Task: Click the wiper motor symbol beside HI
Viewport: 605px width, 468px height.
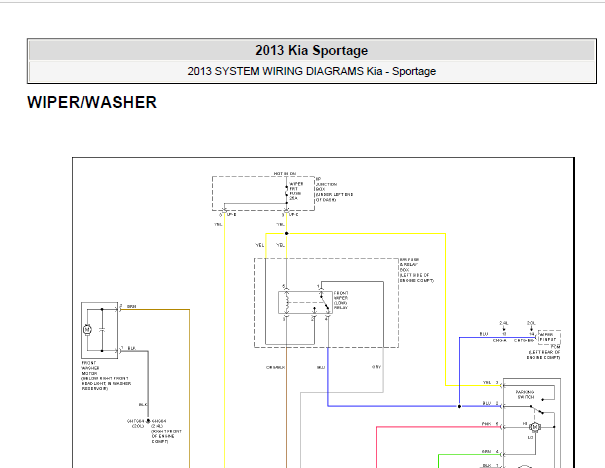Action: click(x=535, y=427)
